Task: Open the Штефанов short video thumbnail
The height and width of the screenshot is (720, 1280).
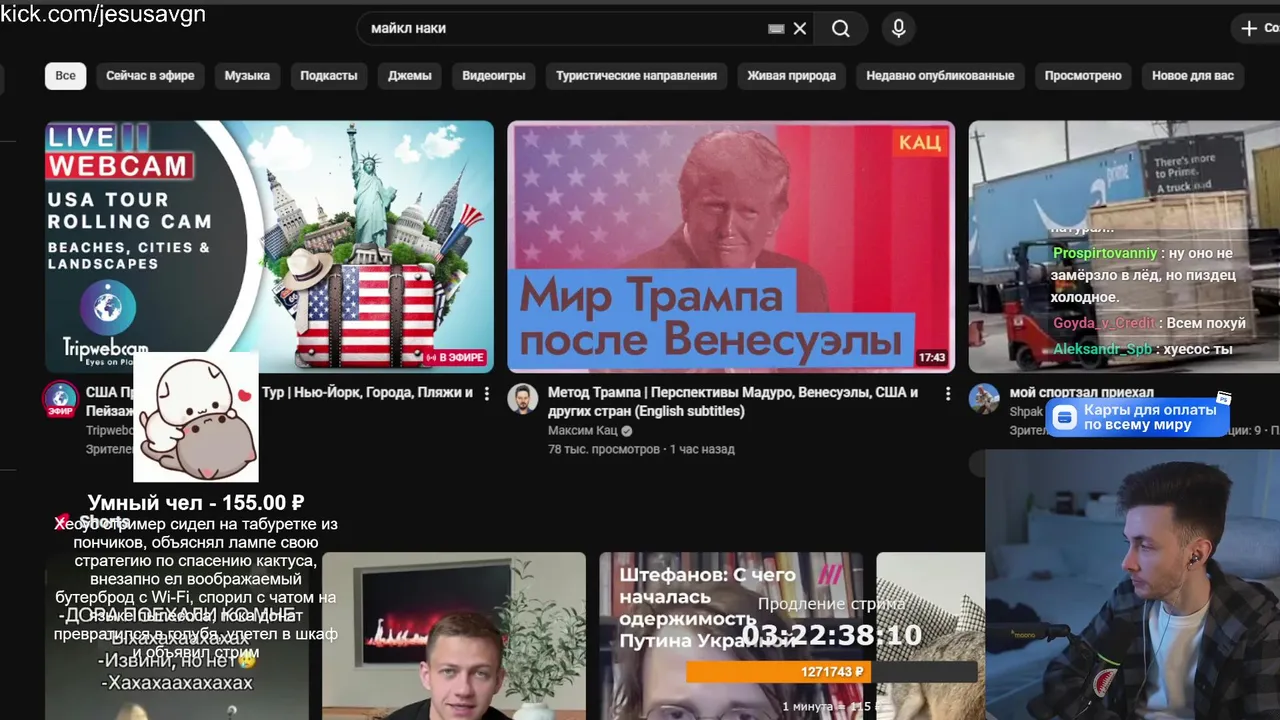Action: click(731, 636)
